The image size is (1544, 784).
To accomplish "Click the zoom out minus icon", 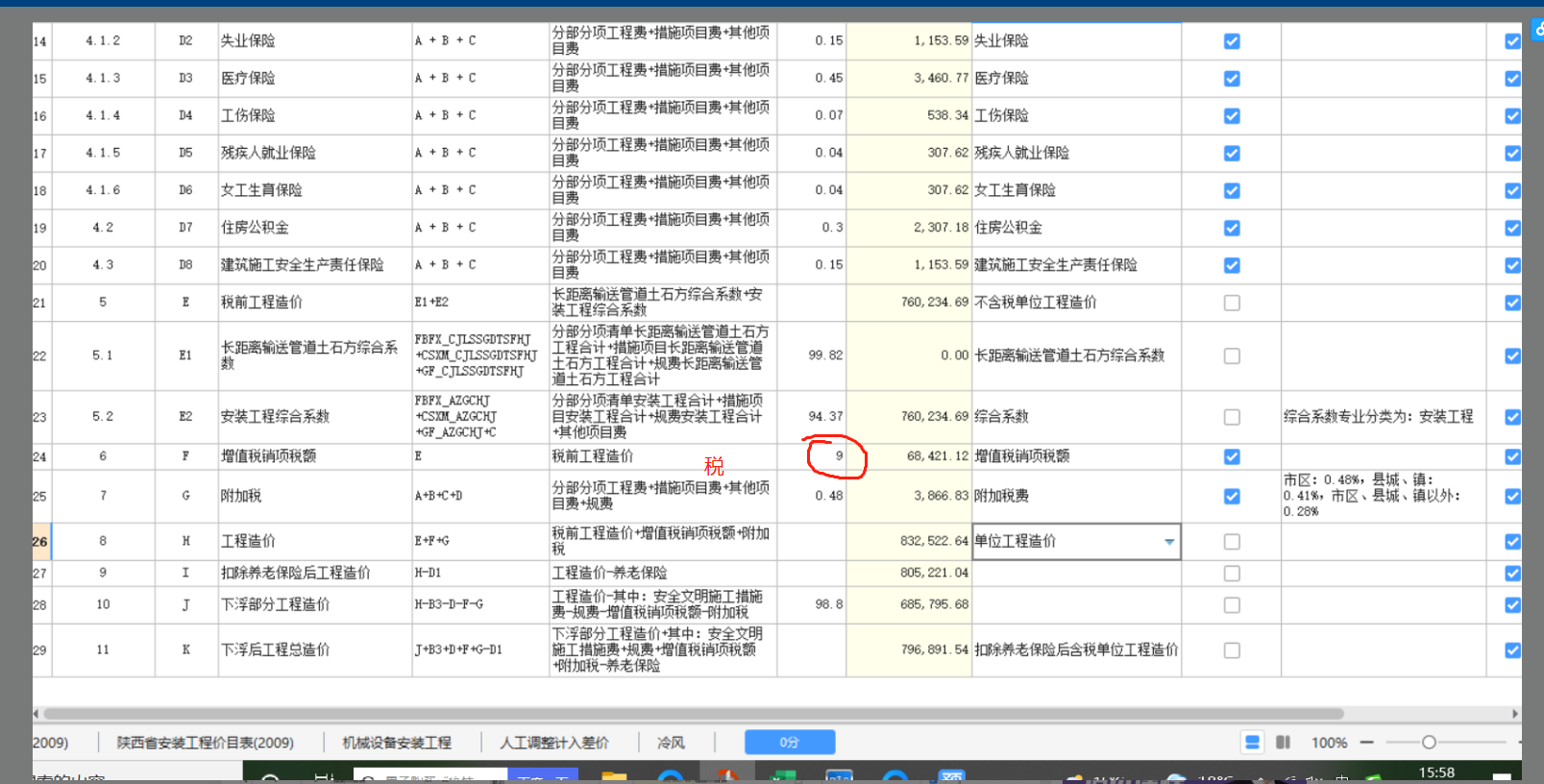I will click(1366, 742).
